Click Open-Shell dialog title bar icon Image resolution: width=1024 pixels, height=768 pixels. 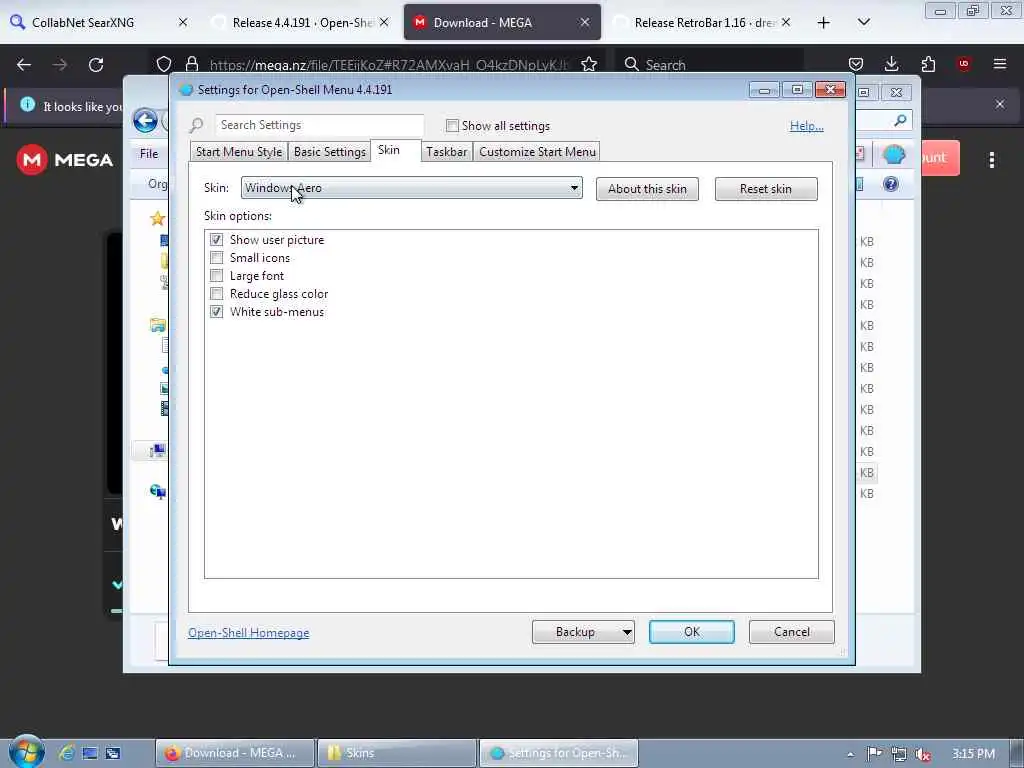coord(186,90)
